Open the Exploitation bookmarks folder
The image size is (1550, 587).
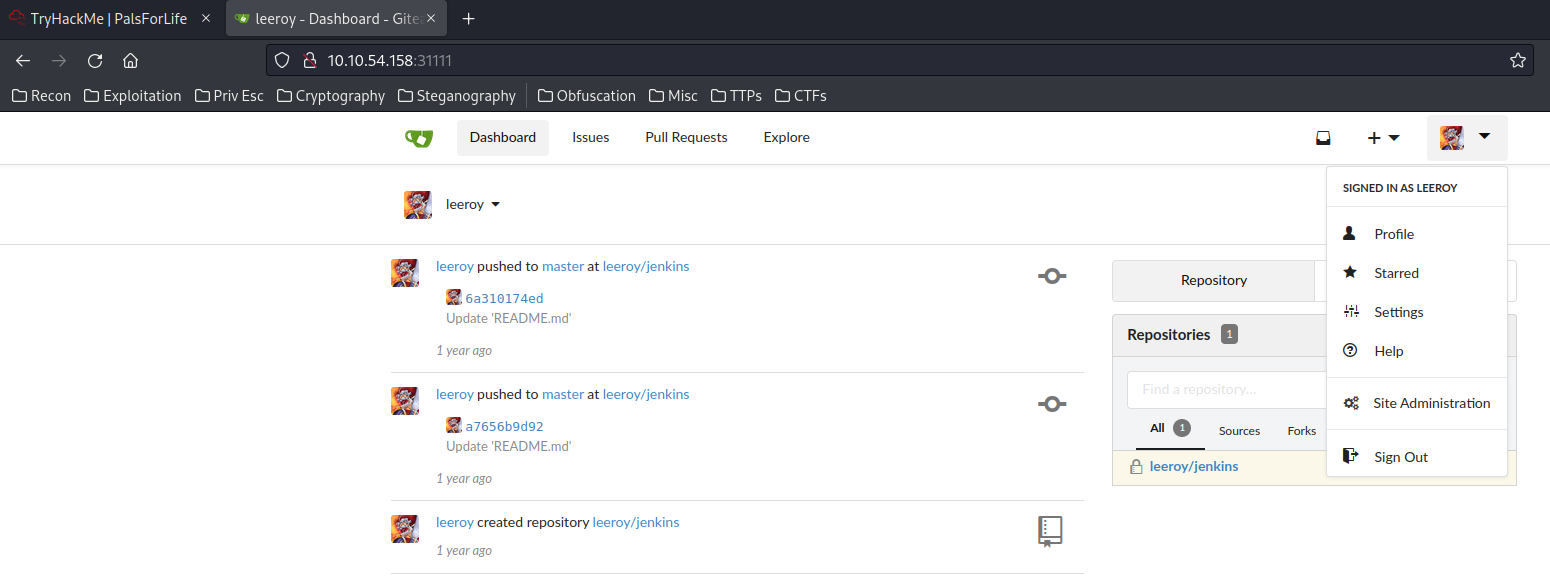coord(133,96)
